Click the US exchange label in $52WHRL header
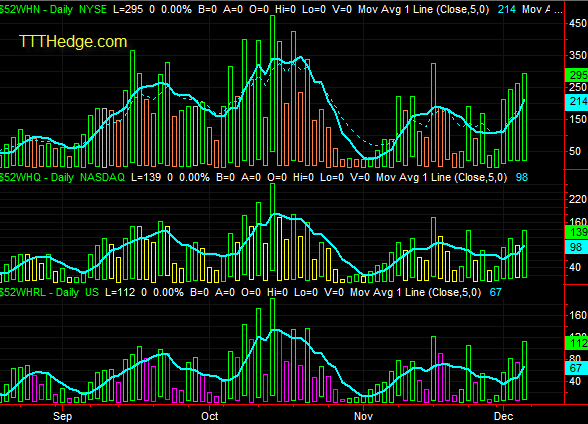588x424 pixels. 92,292
